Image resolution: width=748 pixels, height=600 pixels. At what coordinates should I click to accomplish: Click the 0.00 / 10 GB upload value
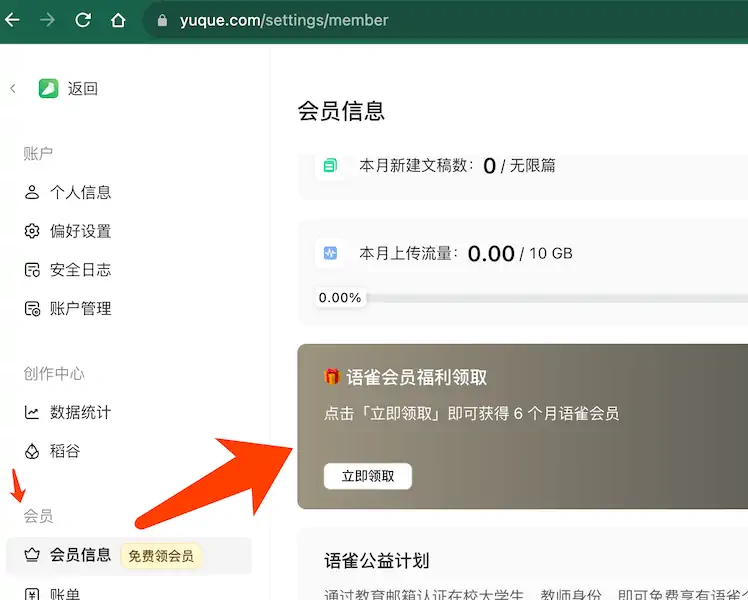[x=520, y=253]
